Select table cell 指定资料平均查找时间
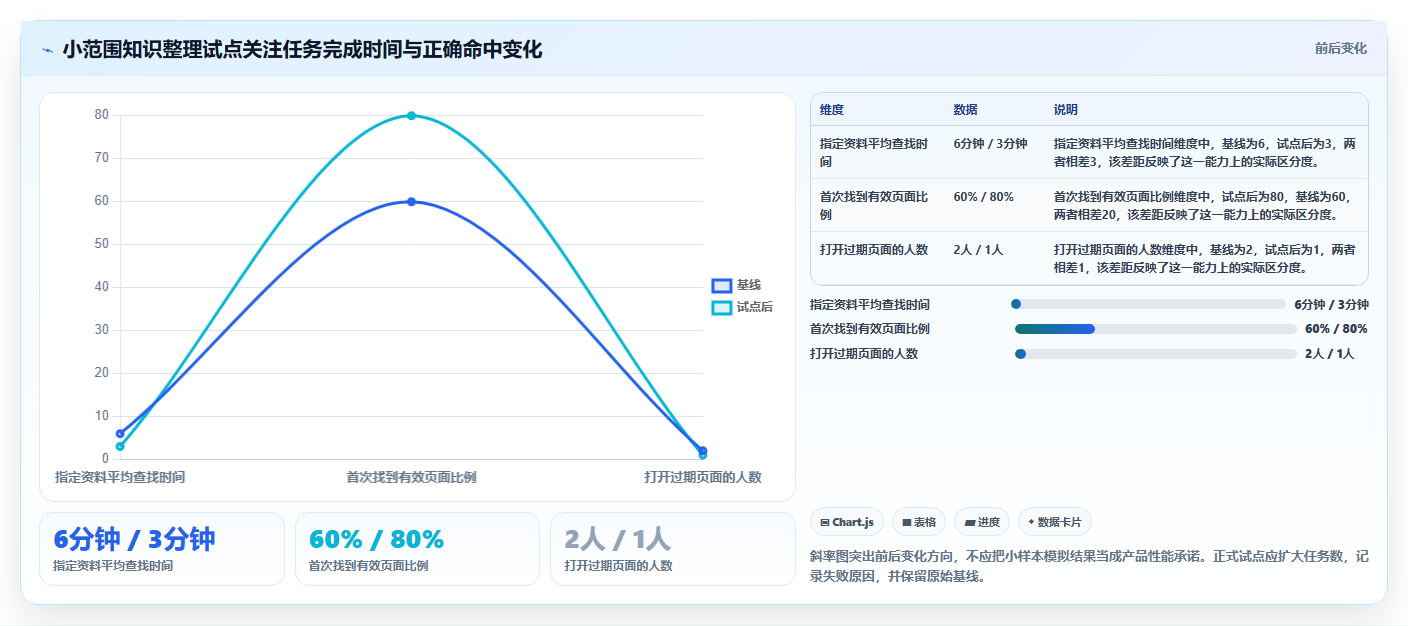 click(877, 152)
